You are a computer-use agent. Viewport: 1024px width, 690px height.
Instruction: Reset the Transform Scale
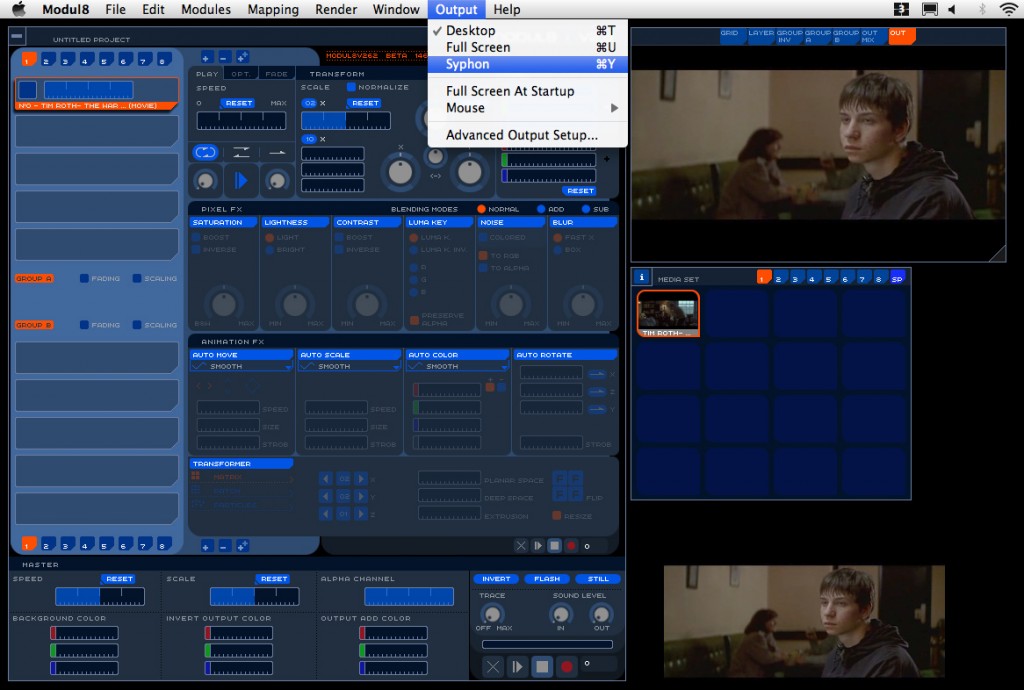(x=365, y=103)
